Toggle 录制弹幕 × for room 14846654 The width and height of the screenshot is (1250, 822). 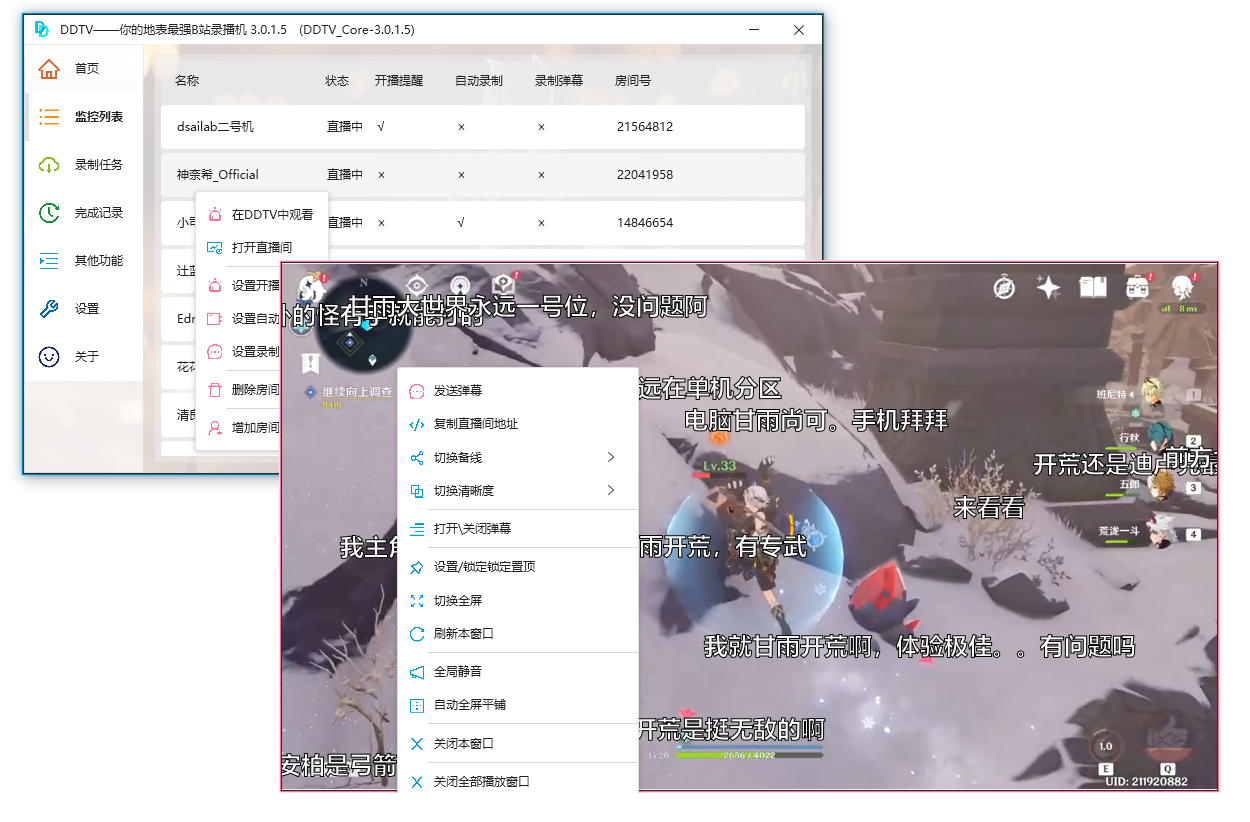[541, 223]
